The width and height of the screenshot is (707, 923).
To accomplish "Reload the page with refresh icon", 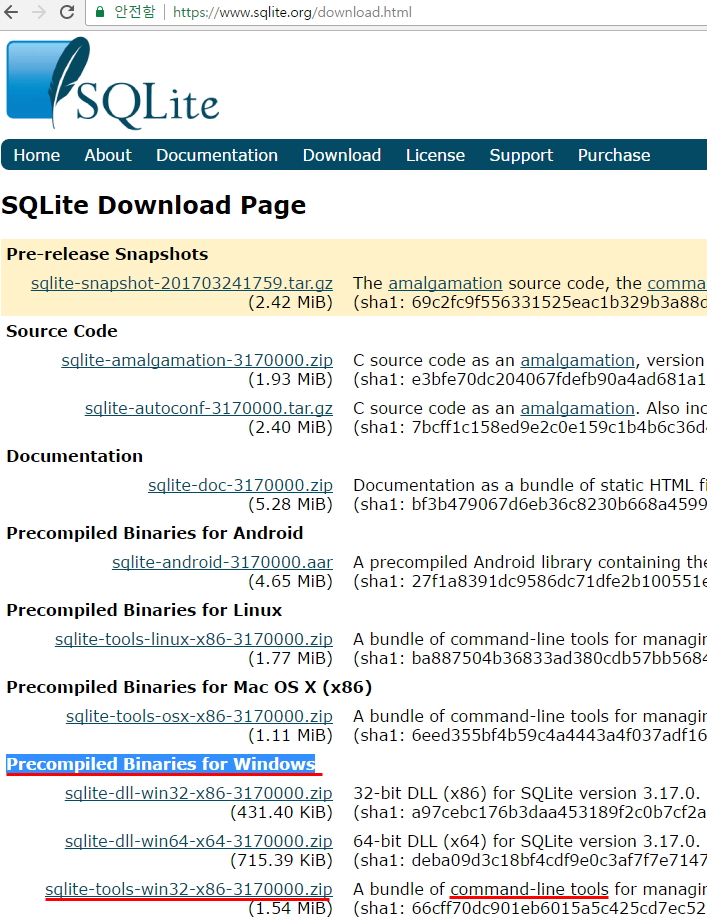I will [x=67, y=12].
